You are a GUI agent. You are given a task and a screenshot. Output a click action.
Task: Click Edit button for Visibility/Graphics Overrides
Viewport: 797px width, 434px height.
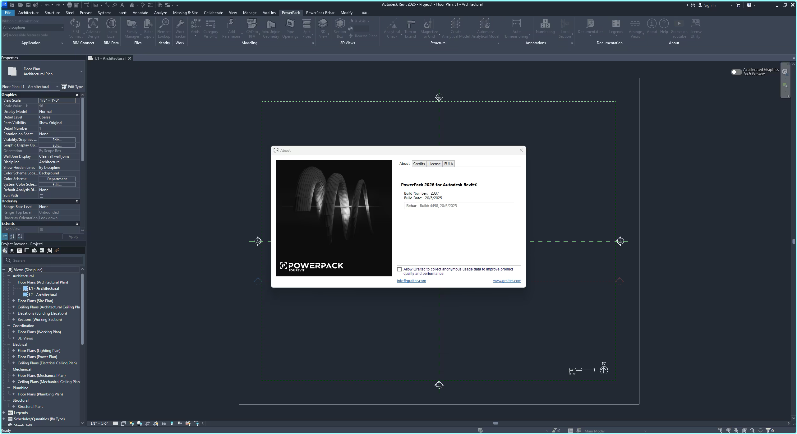click(57, 139)
